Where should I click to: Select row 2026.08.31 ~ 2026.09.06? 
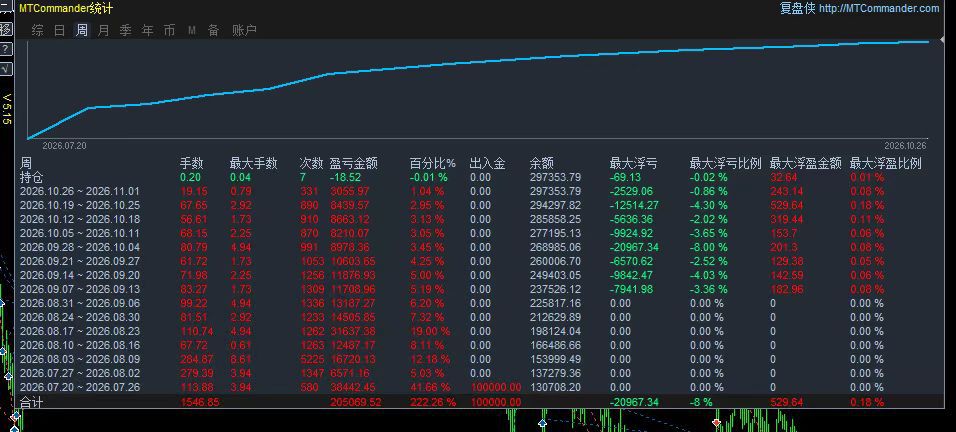[x=478, y=303]
